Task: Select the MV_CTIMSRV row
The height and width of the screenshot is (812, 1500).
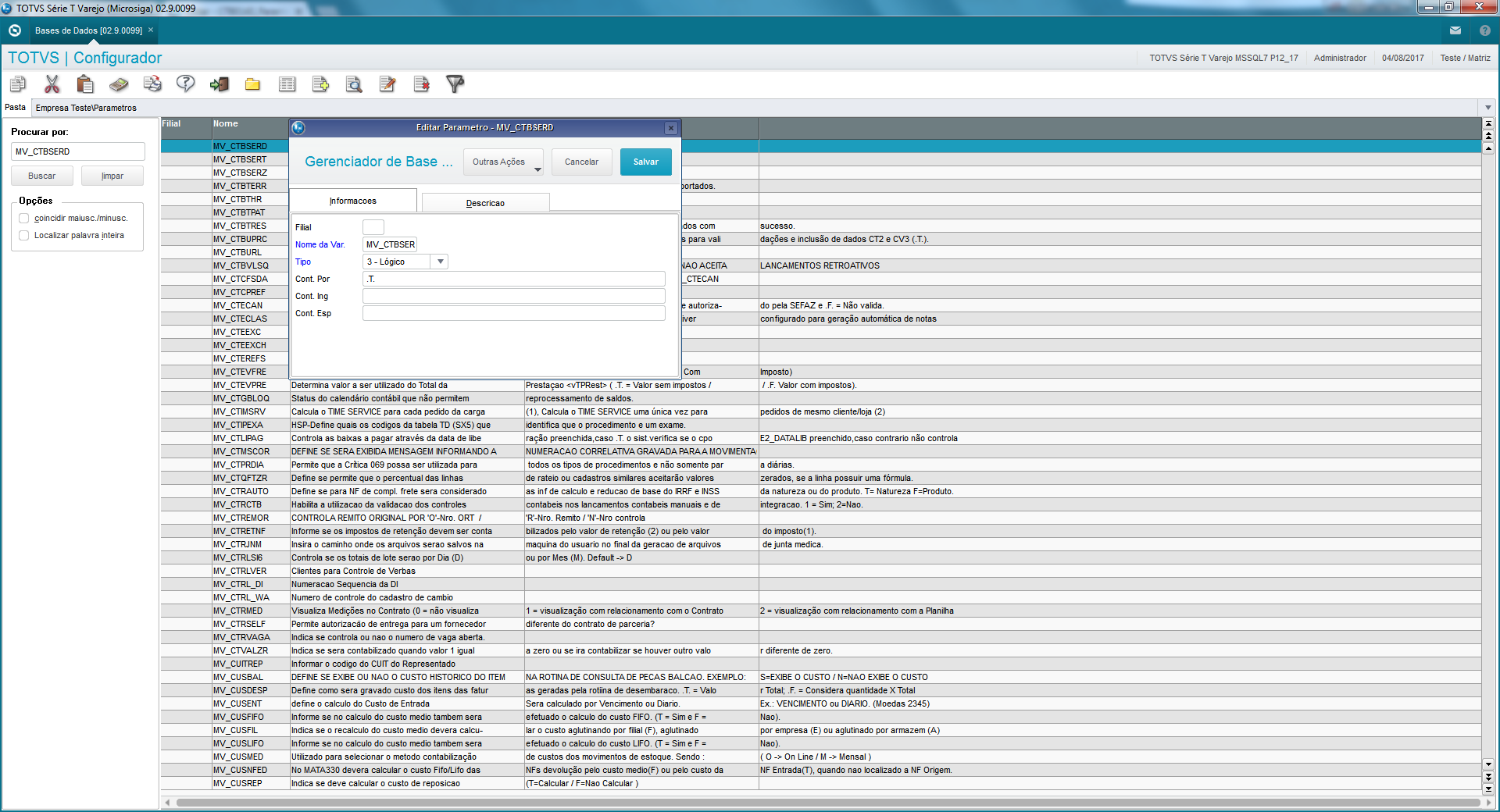Action: click(821, 411)
